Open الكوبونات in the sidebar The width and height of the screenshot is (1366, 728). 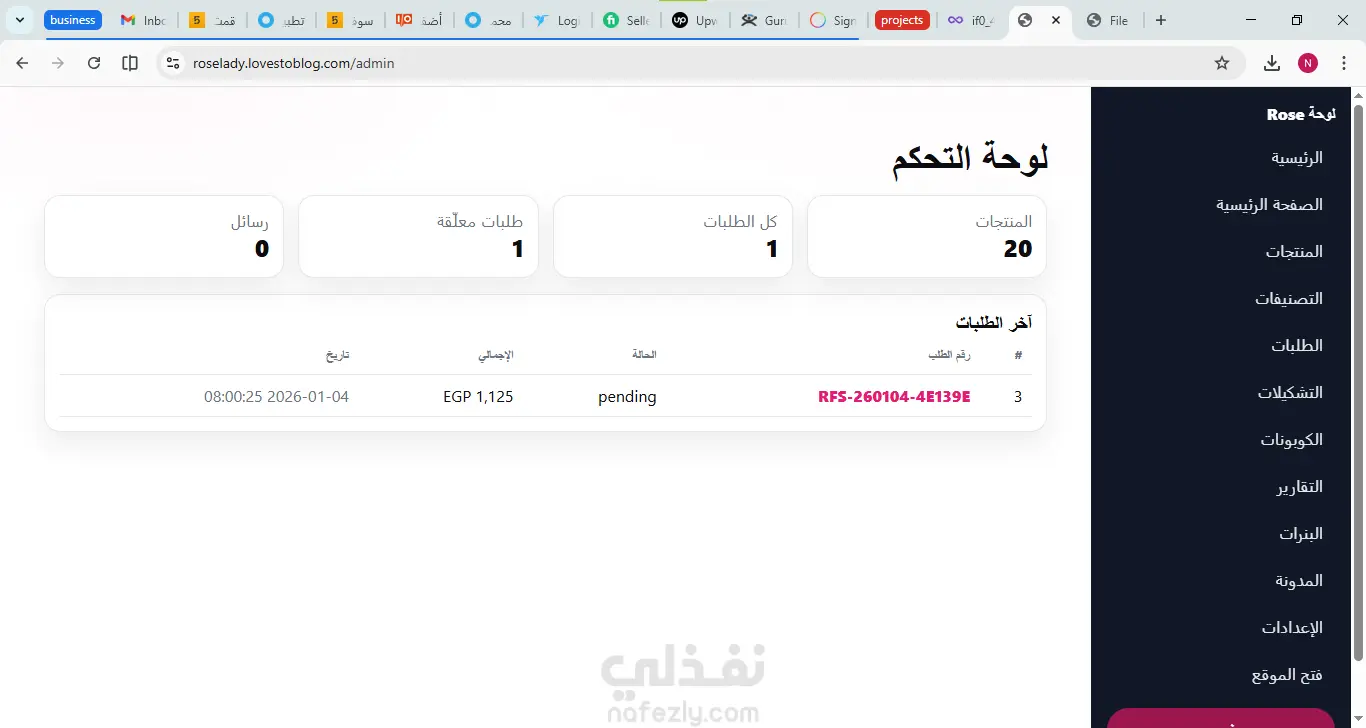pos(1291,440)
